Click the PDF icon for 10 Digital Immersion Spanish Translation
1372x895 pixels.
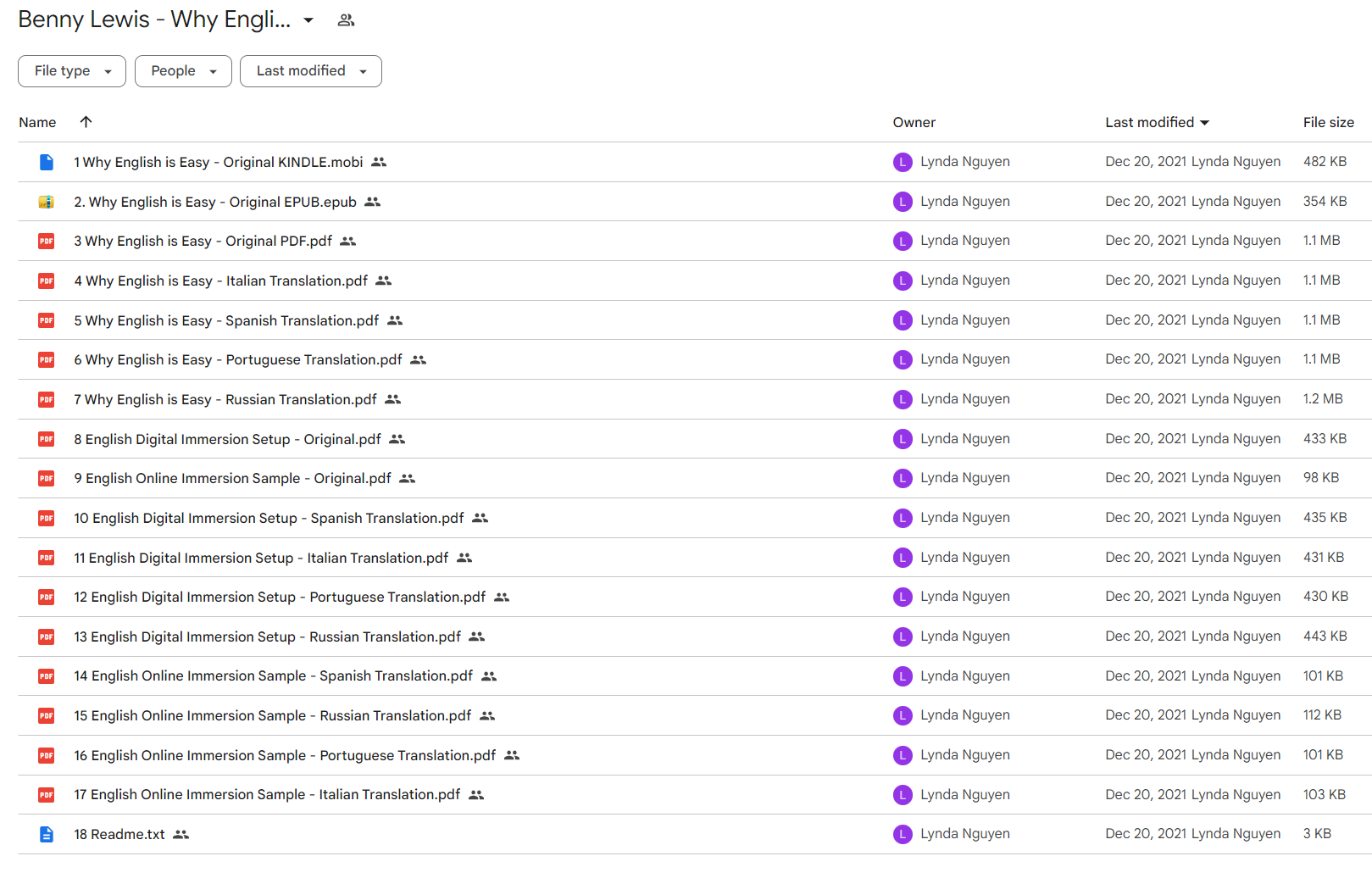(x=47, y=518)
